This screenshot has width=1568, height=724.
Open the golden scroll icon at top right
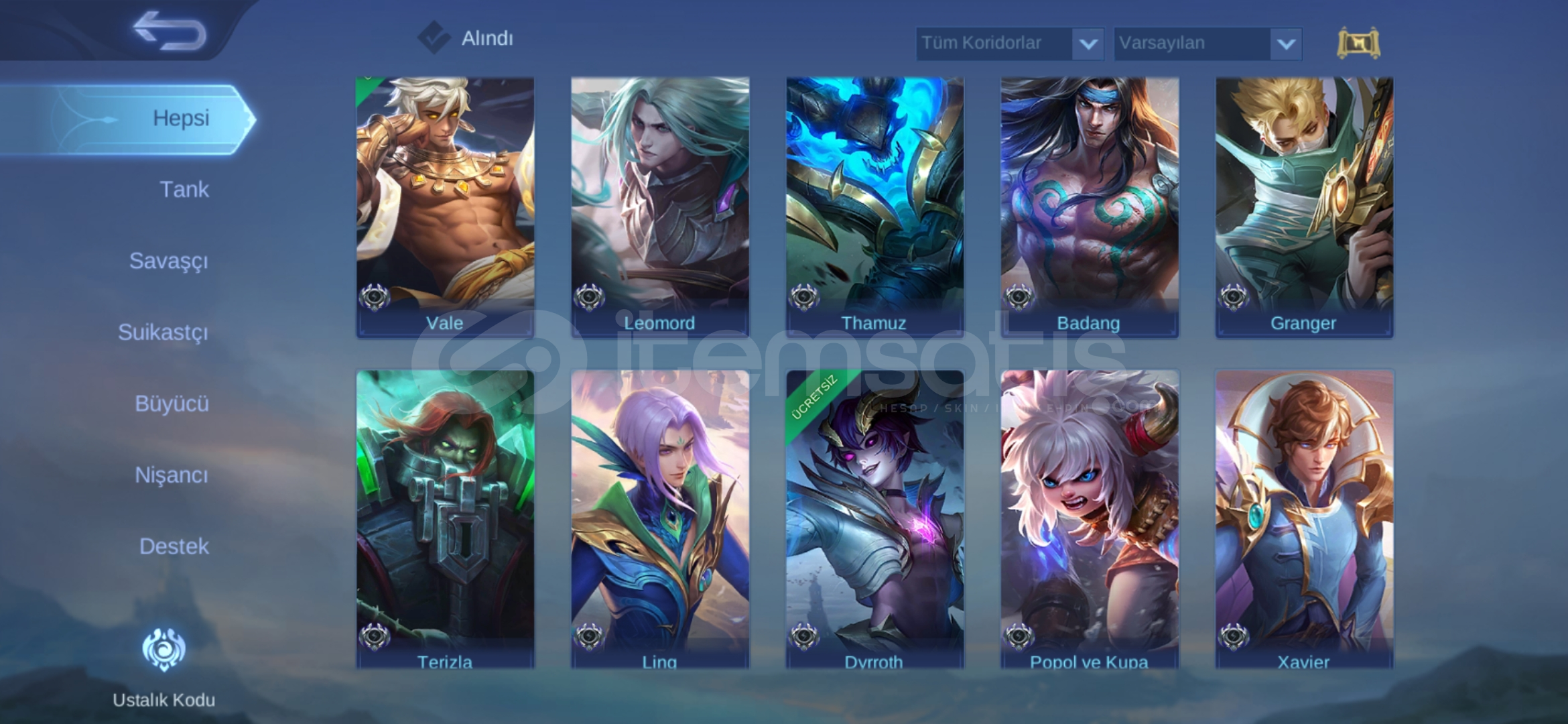[x=1358, y=44]
